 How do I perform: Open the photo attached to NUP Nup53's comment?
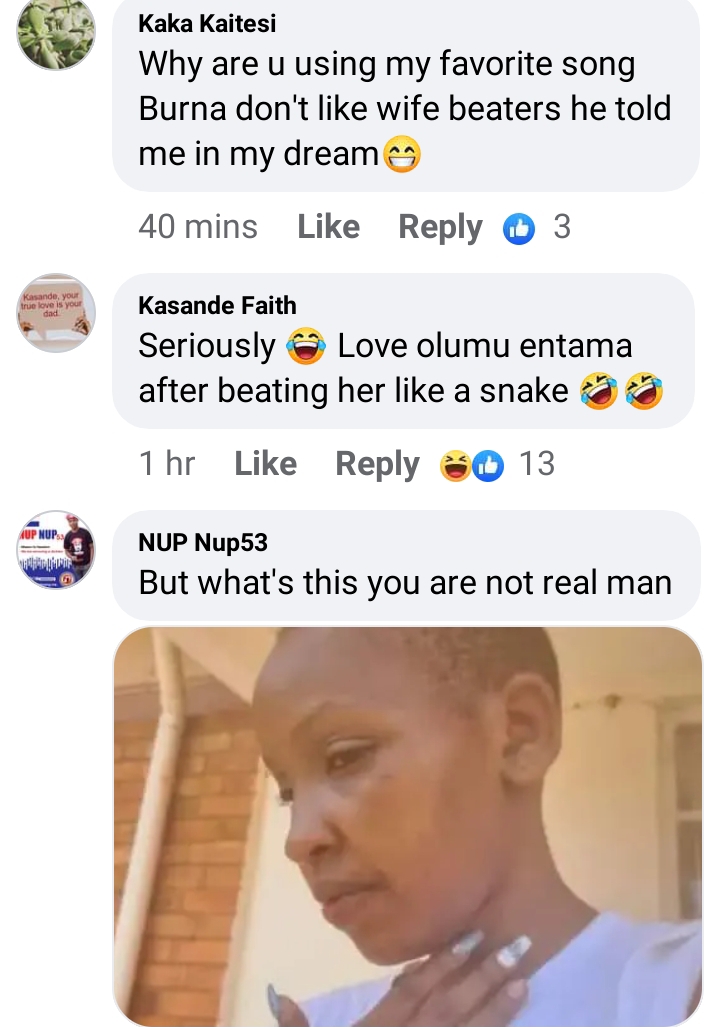click(408, 825)
